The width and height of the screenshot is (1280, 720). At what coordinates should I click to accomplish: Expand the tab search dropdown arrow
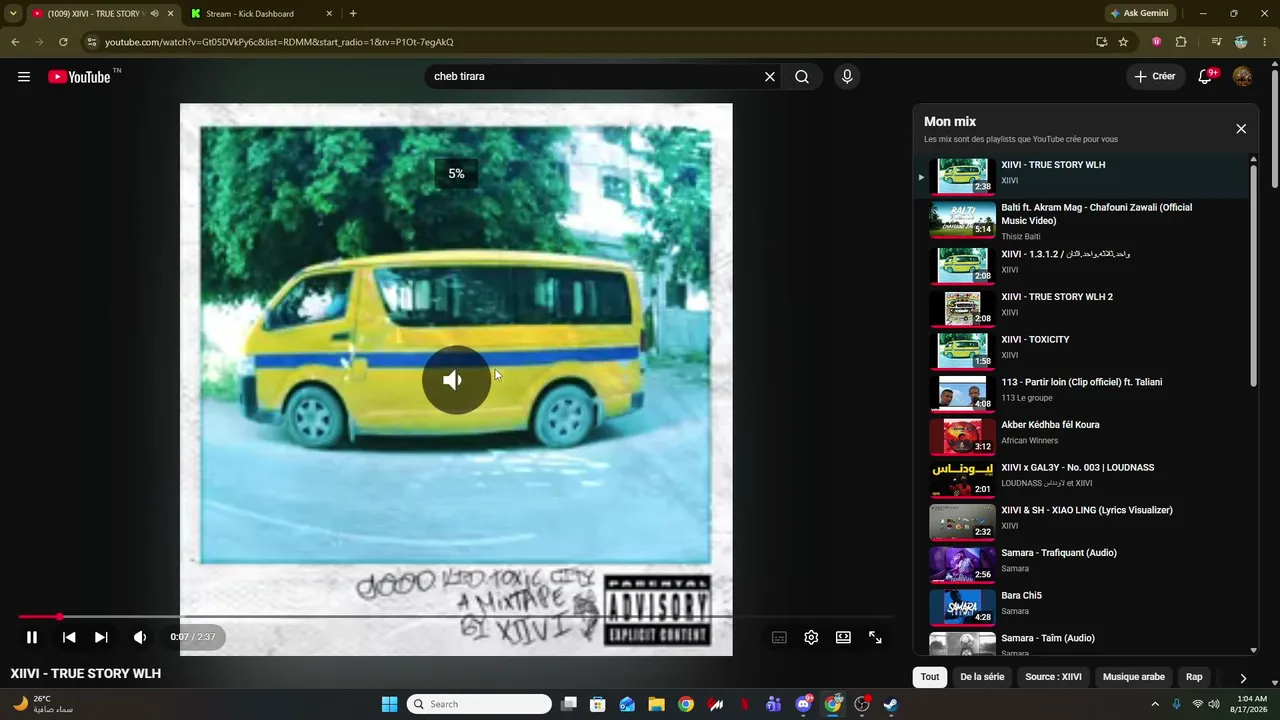[13, 14]
